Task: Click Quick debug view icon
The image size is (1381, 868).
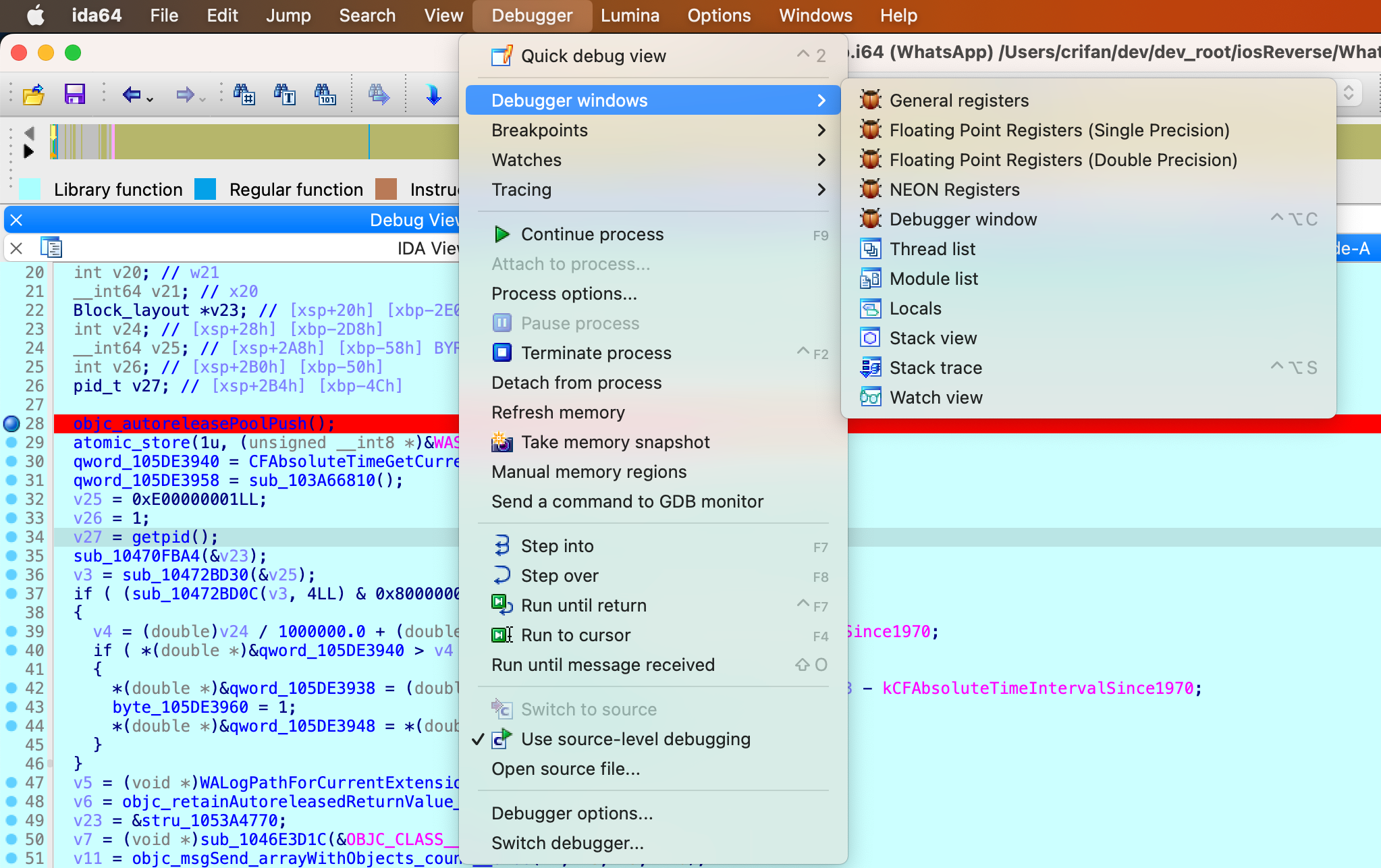Action: [x=502, y=56]
